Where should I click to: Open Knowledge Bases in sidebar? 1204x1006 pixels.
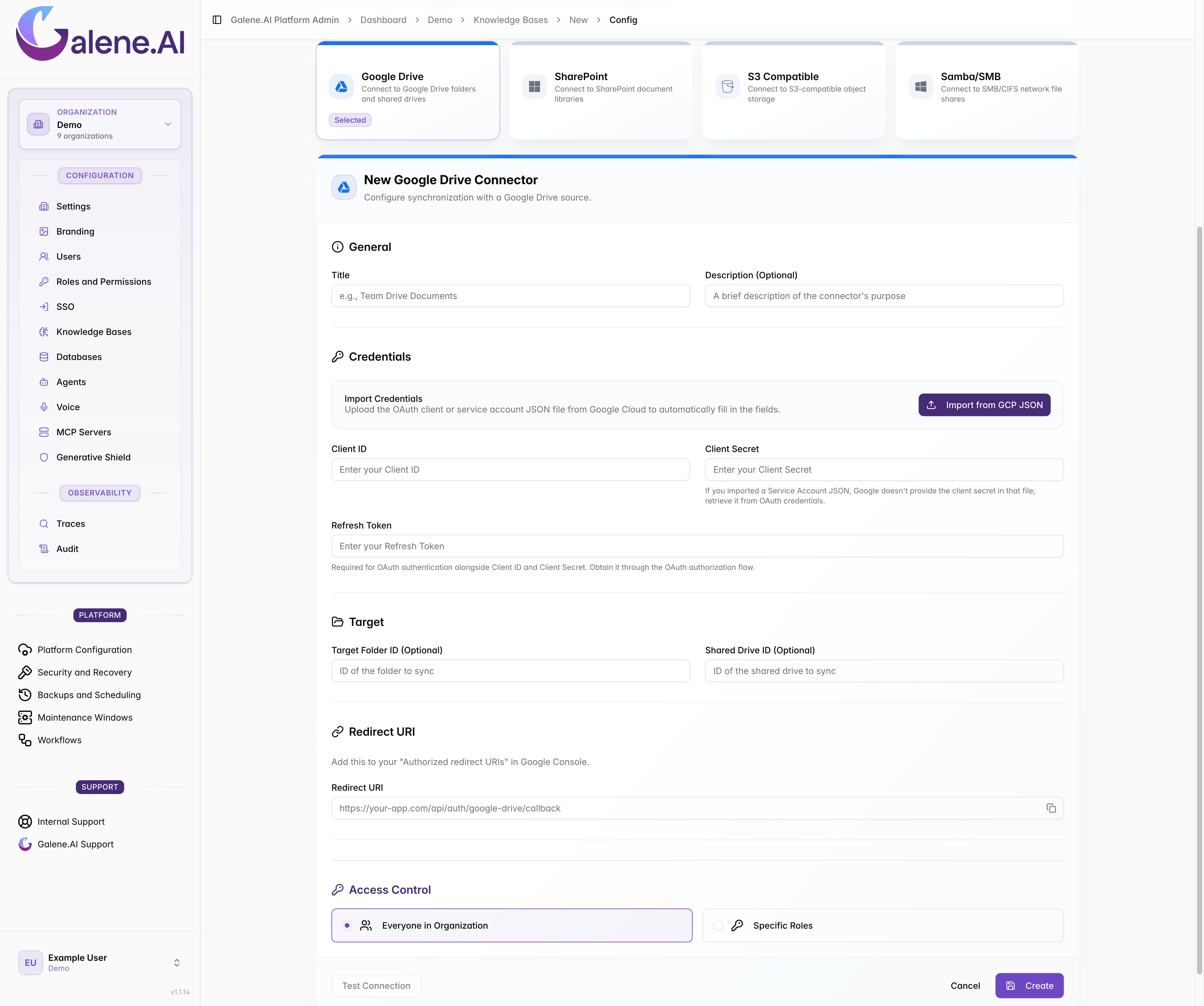coord(100,332)
